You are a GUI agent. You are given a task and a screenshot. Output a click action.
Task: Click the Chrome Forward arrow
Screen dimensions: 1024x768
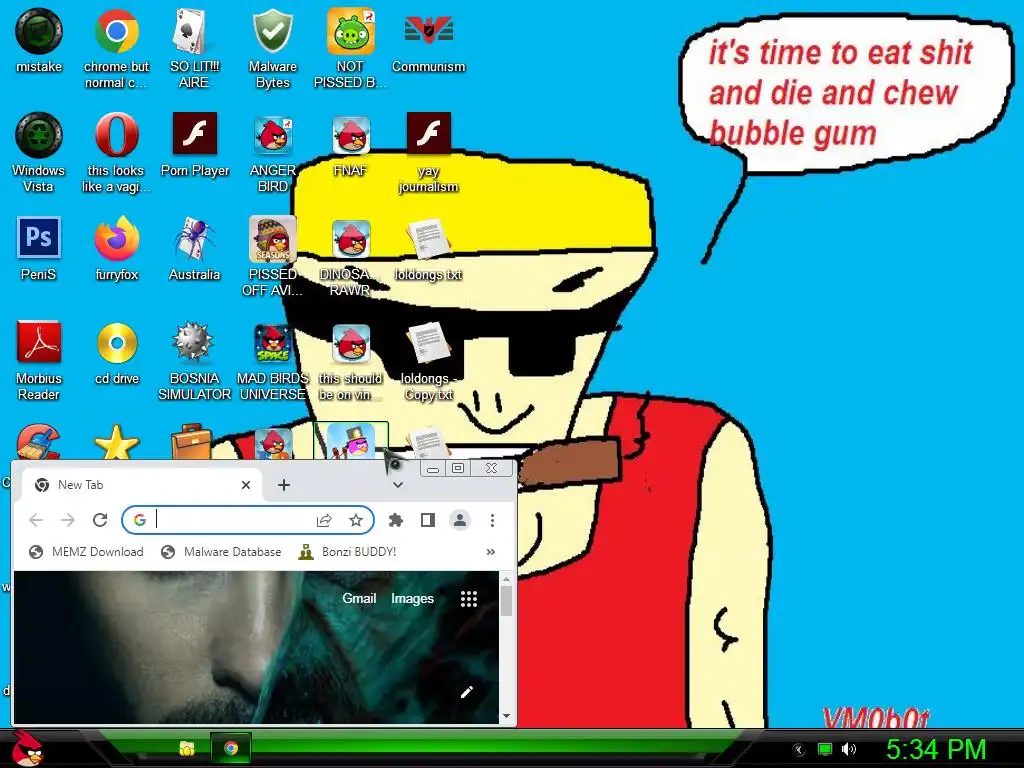[67, 520]
